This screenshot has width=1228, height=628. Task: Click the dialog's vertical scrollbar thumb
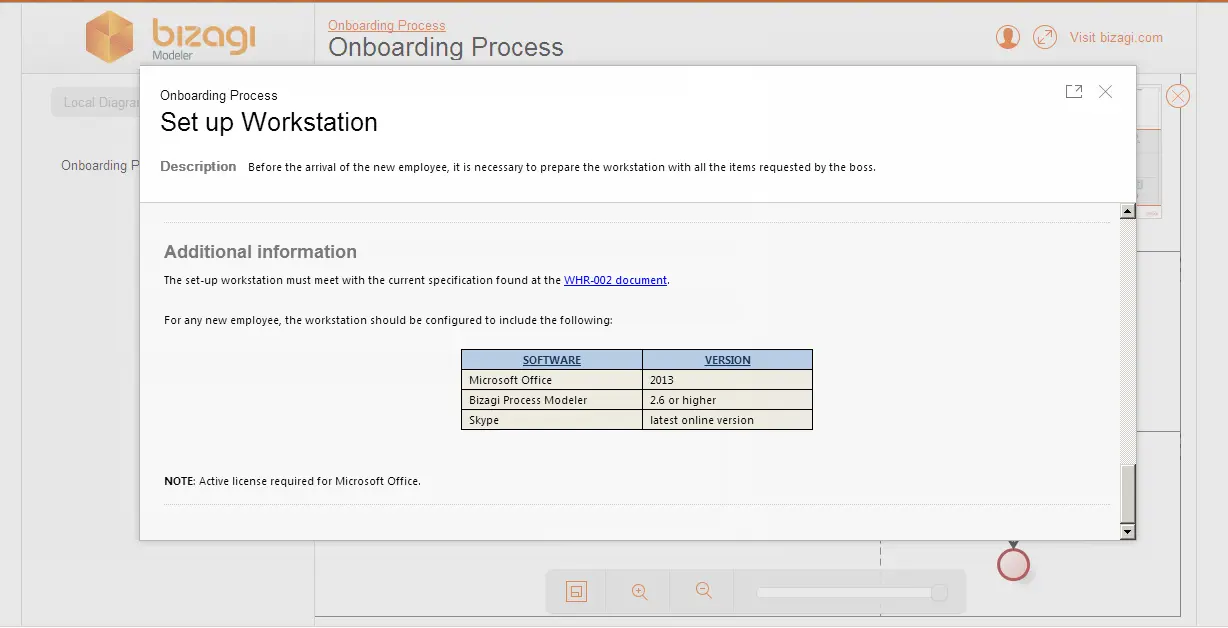pos(1128,494)
